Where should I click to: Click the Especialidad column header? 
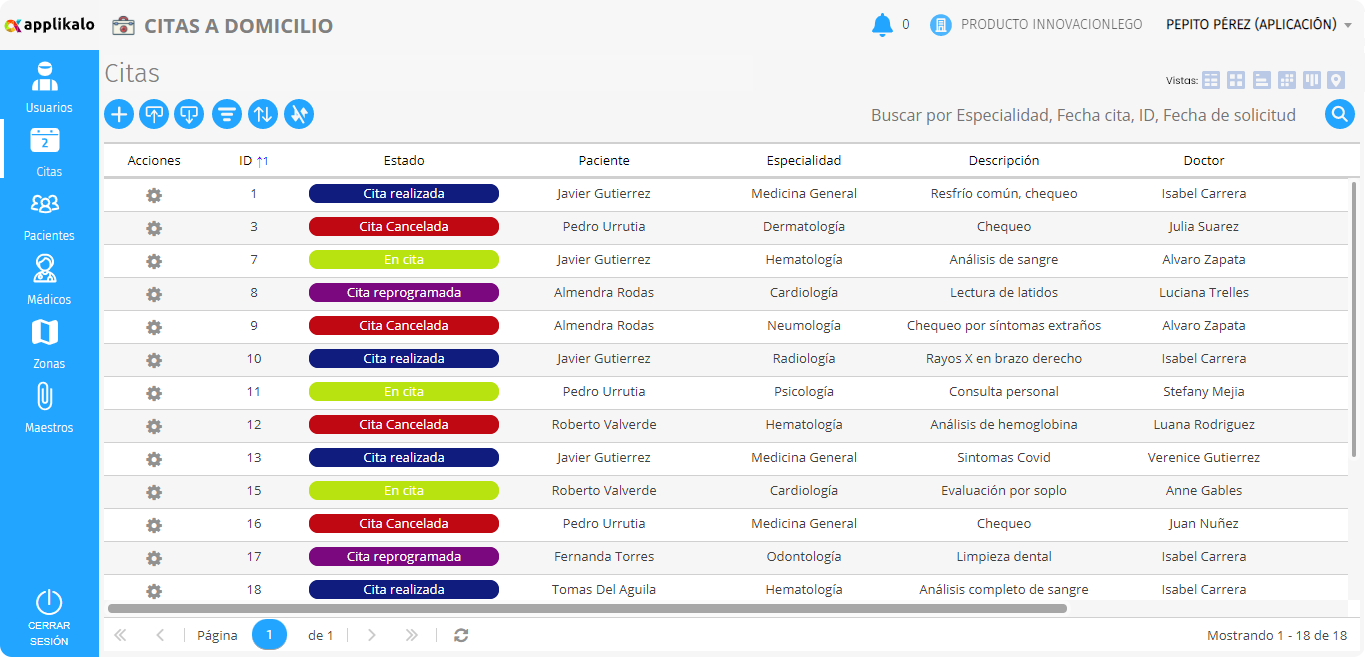point(804,161)
